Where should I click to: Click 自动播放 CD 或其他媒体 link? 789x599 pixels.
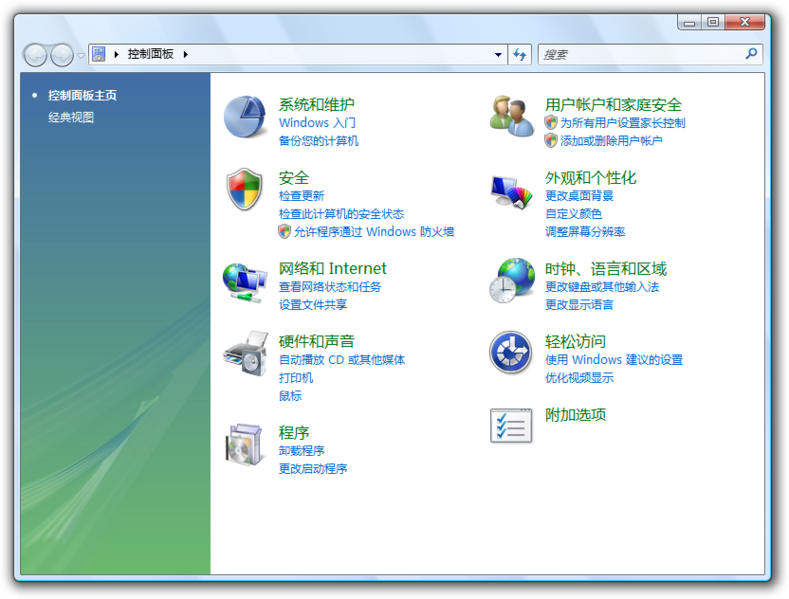[342, 359]
